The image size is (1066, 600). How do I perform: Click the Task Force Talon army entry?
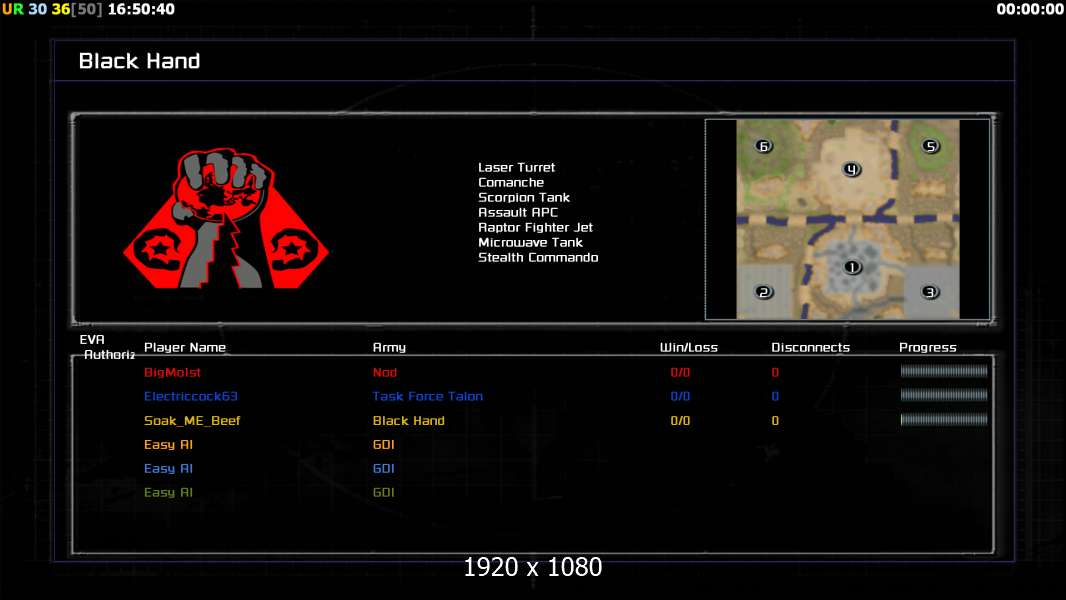428,396
